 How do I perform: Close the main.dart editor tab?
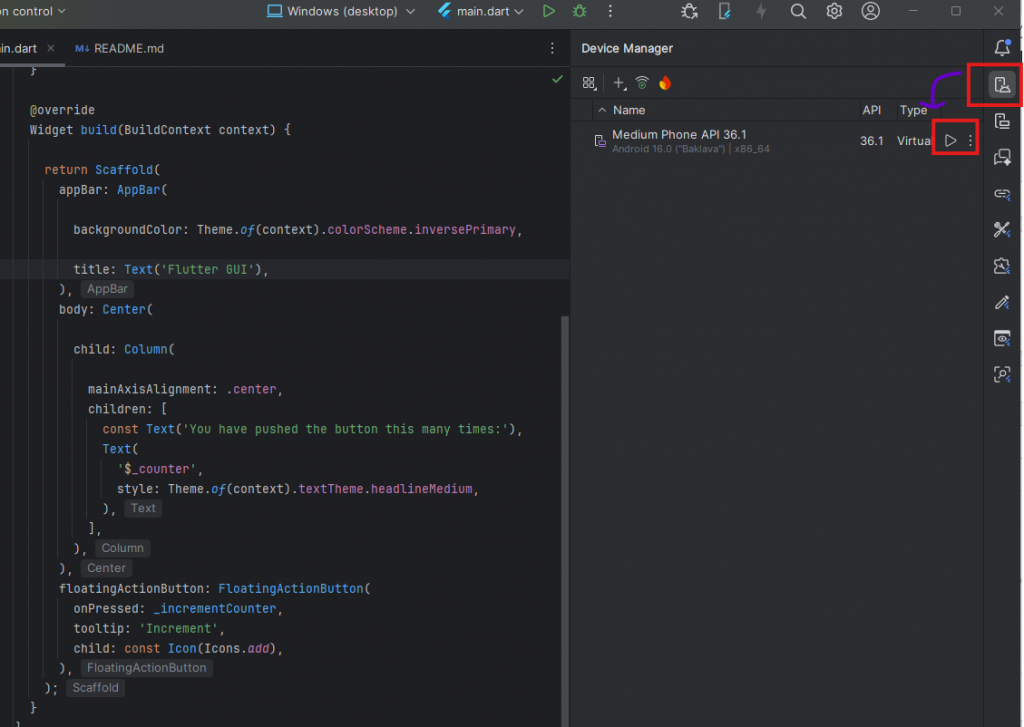point(51,48)
